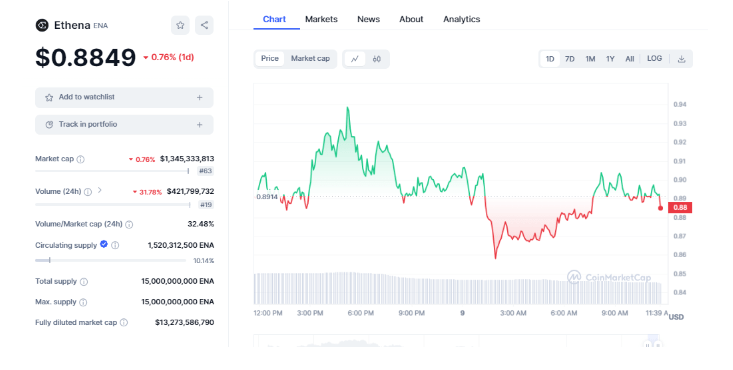Open the Total supply info icon
Viewport: 733px width, 370px height.
84,282
